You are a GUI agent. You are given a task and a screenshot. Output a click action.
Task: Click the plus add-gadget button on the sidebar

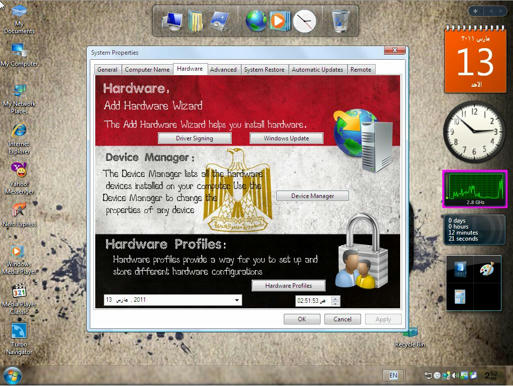click(x=475, y=11)
